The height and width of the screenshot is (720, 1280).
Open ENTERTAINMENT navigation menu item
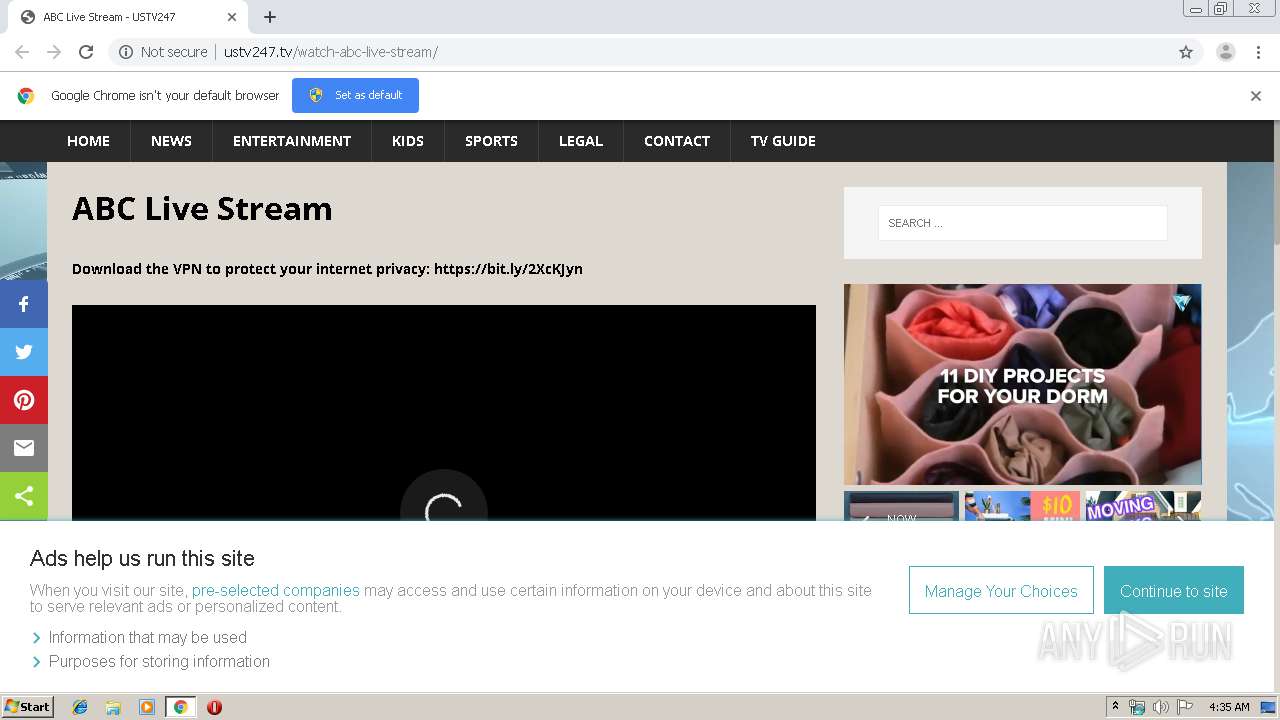[292, 141]
